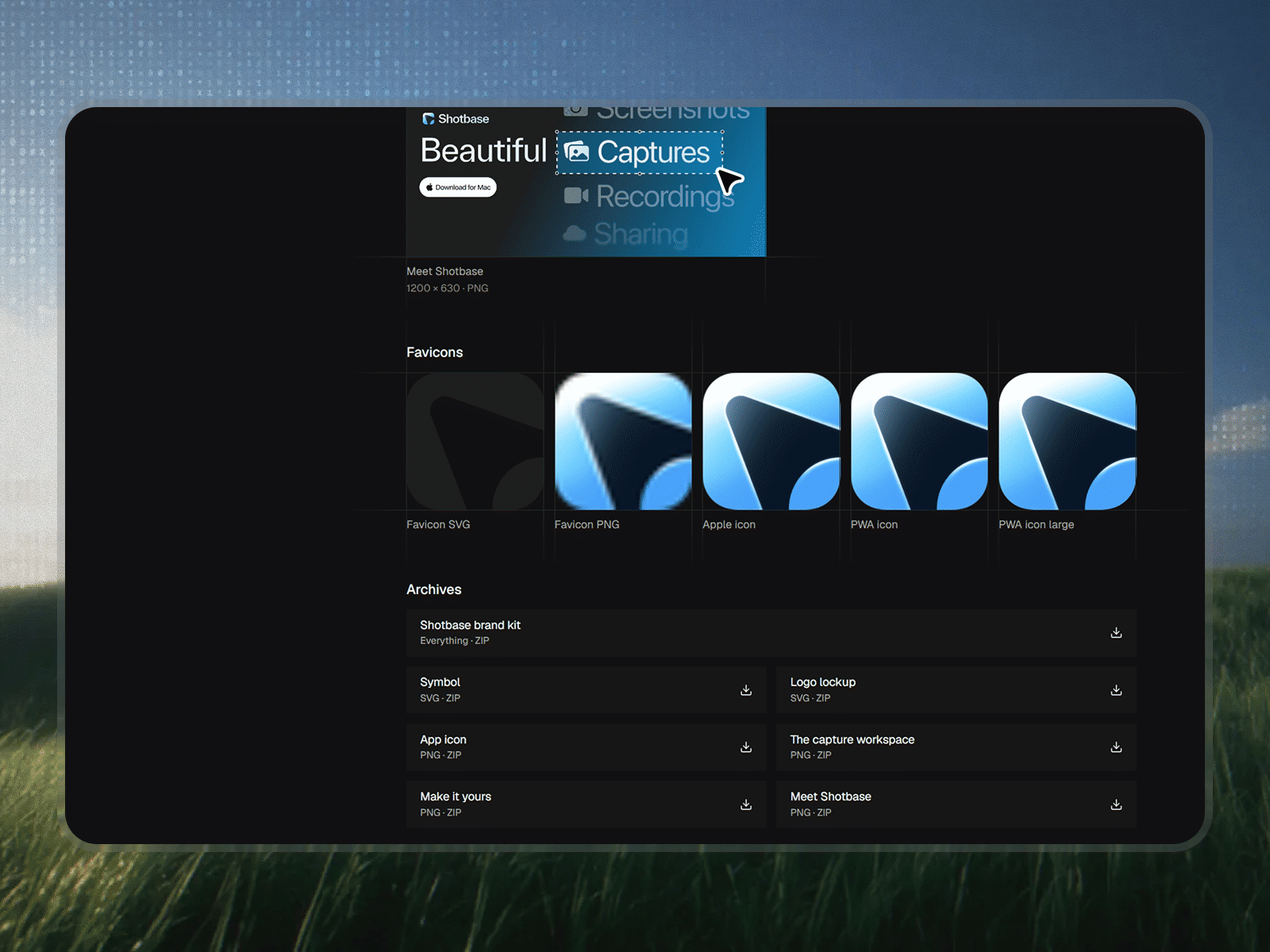
Task: Select the Favicon SVG thumbnail
Action: pyautogui.click(x=475, y=441)
